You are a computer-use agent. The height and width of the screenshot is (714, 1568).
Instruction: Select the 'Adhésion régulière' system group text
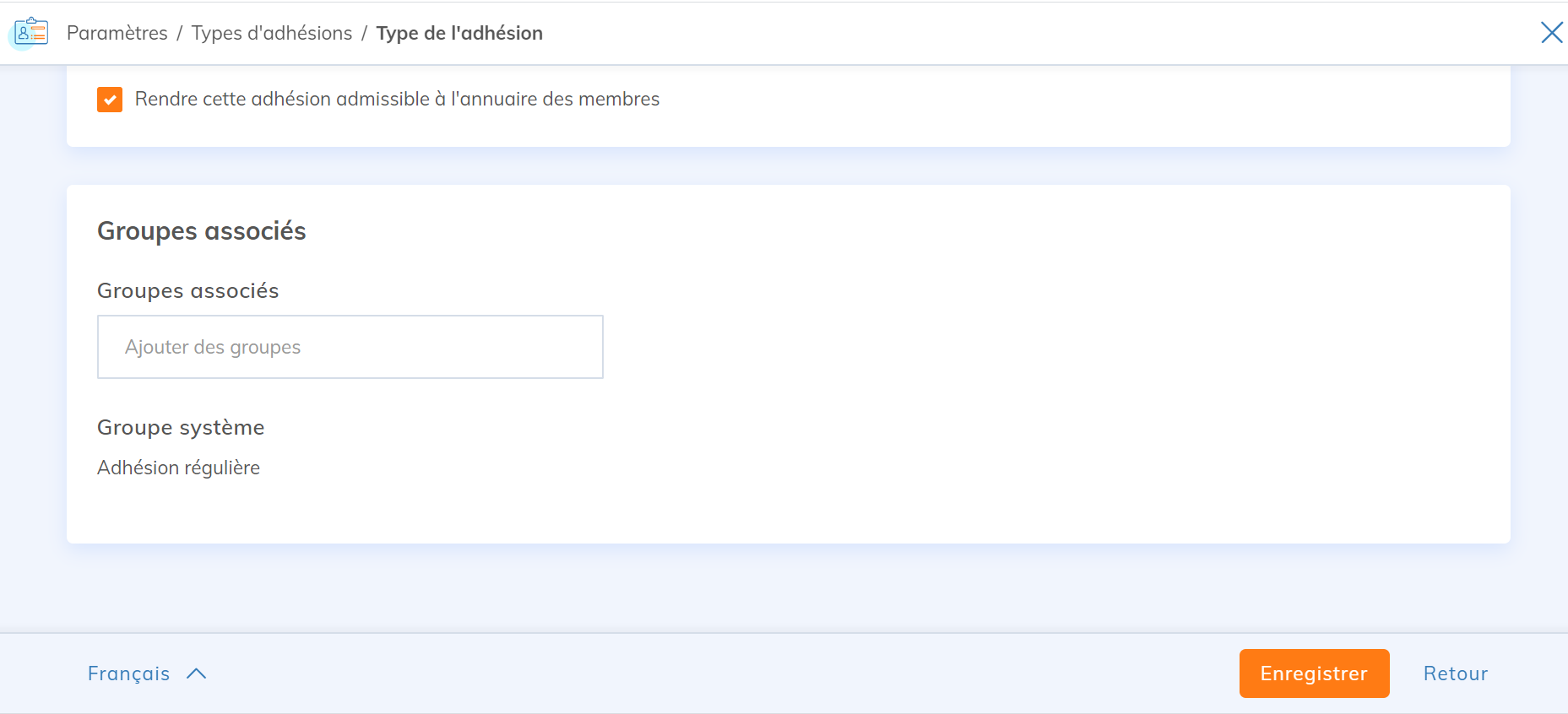point(179,468)
